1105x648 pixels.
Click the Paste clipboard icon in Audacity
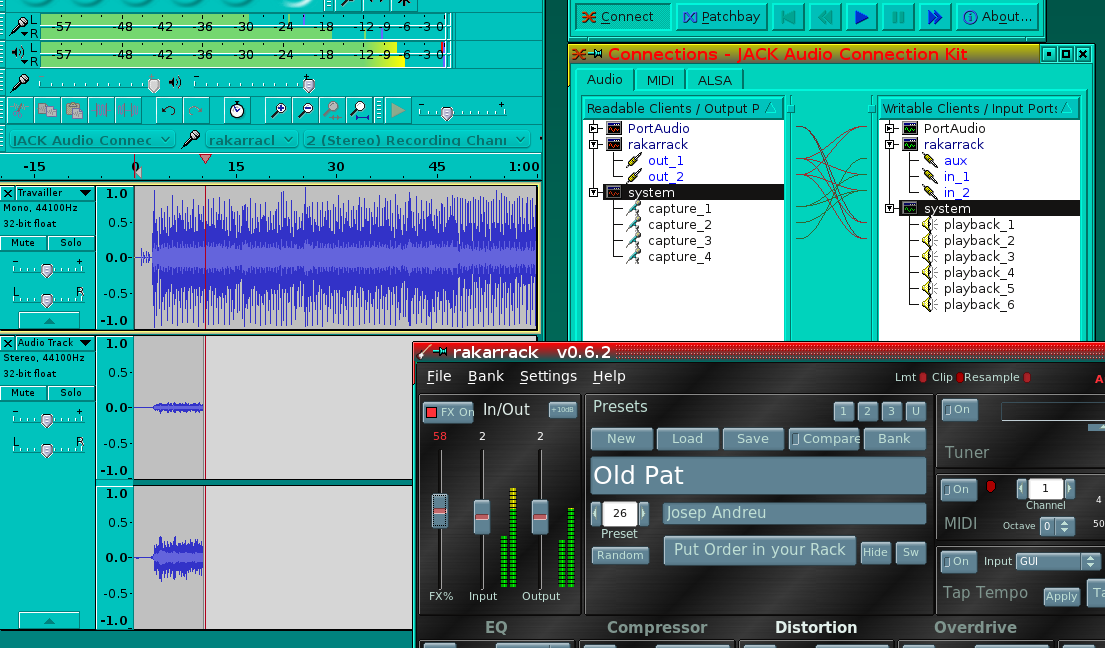coord(74,111)
